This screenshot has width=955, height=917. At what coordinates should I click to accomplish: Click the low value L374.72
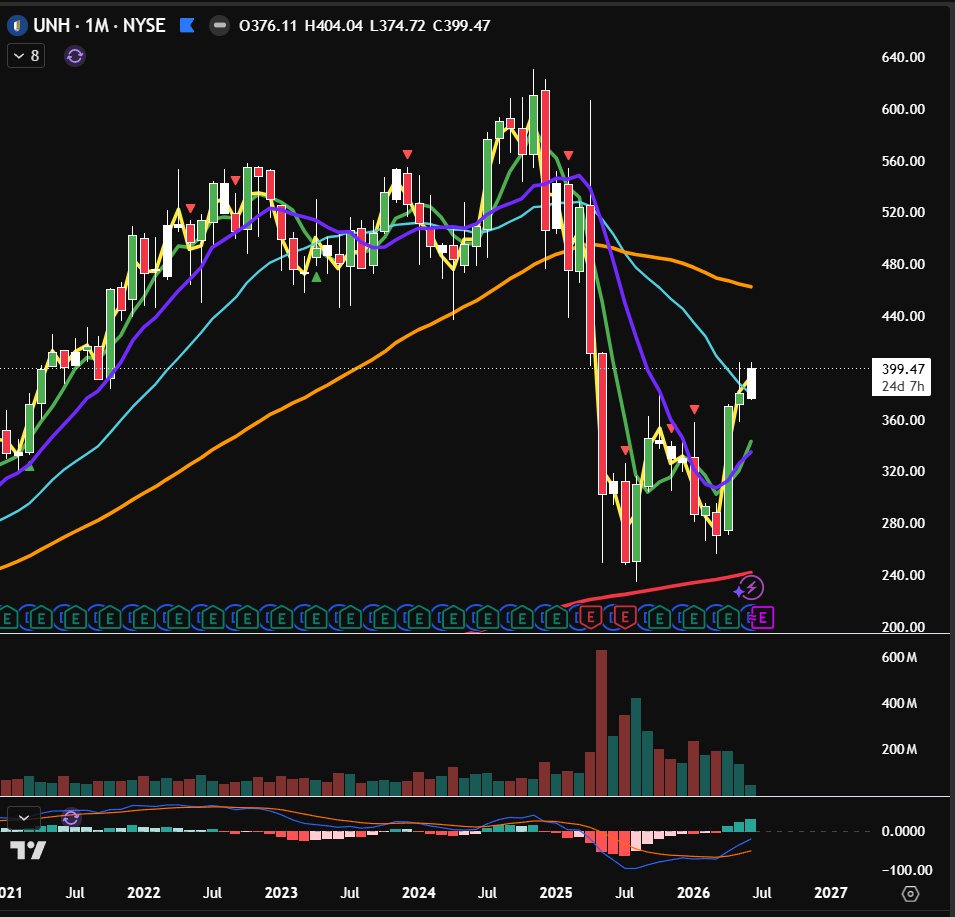(397, 26)
